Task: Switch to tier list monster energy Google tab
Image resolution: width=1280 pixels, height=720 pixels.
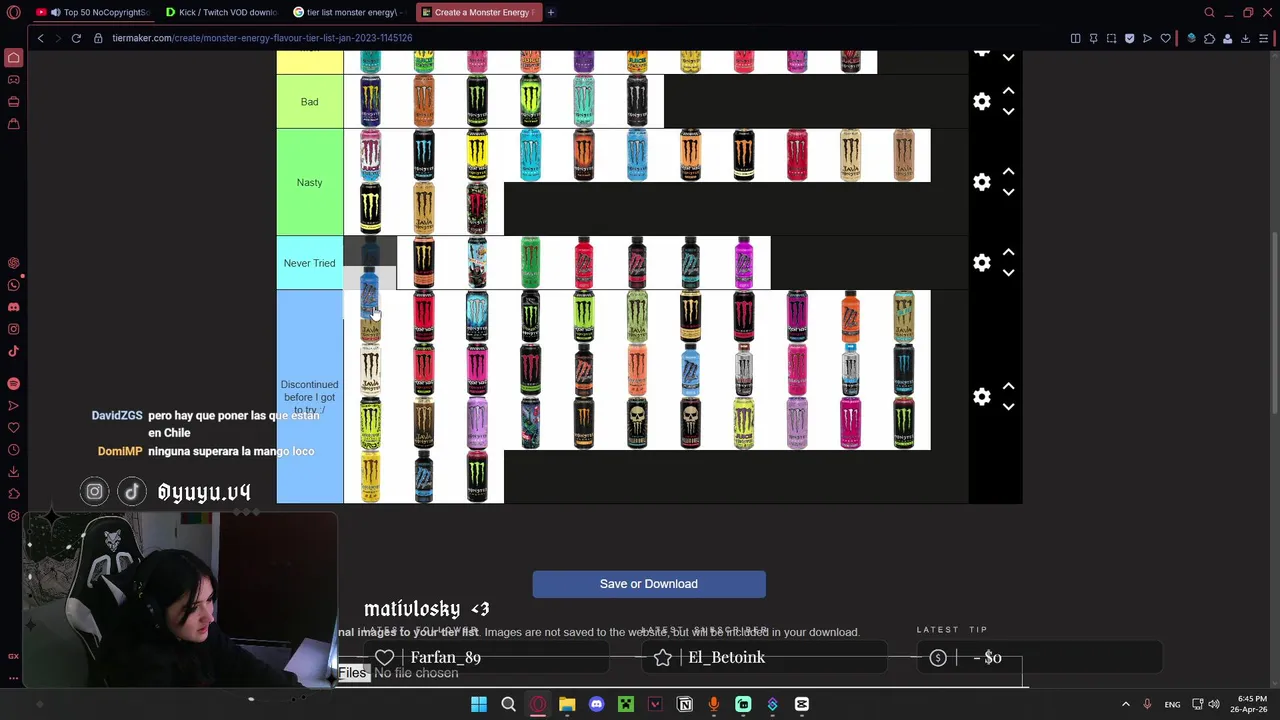Action: (x=349, y=12)
